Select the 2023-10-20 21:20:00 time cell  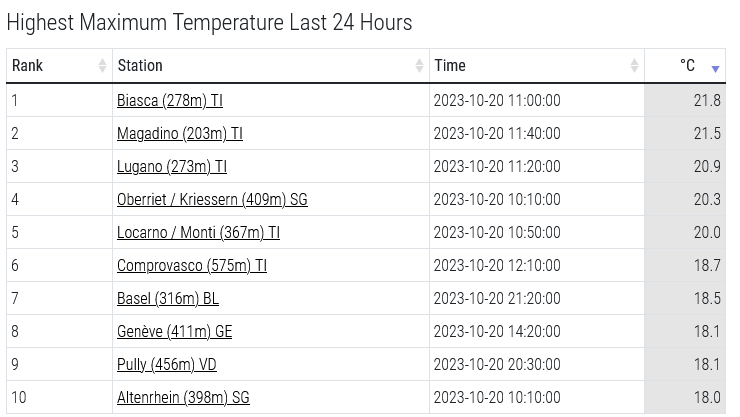point(537,299)
